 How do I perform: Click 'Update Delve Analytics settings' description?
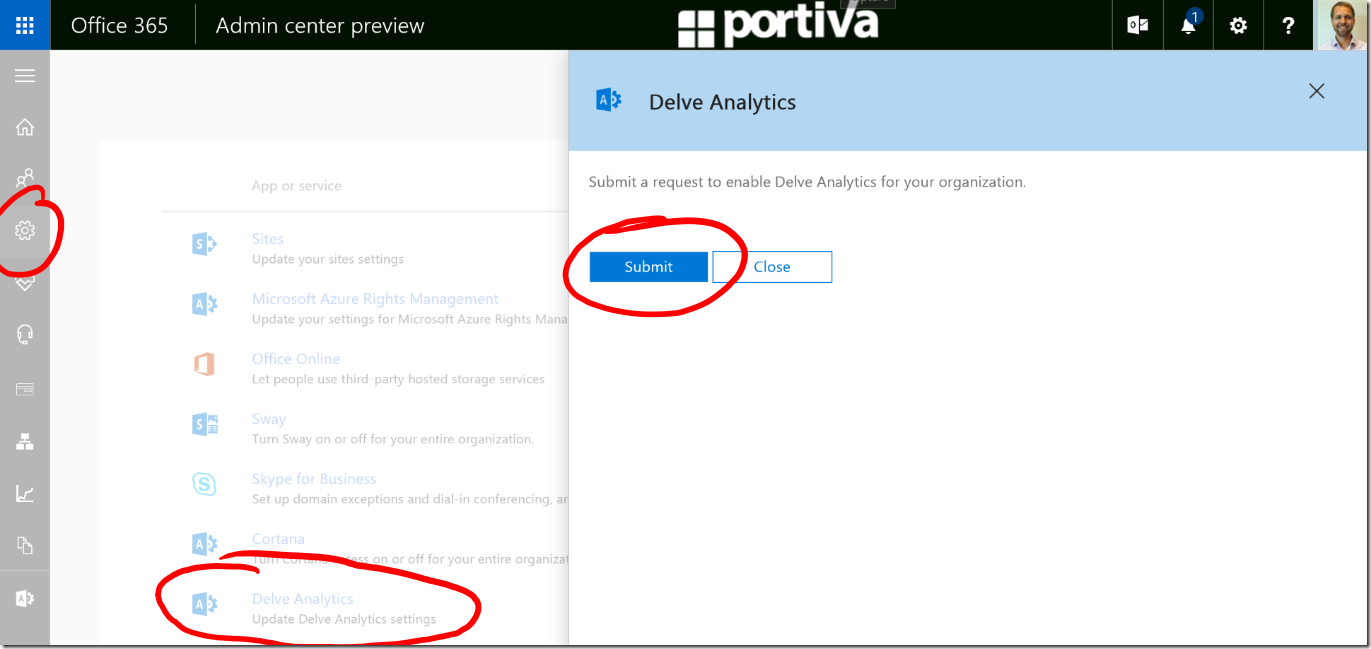point(344,619)
